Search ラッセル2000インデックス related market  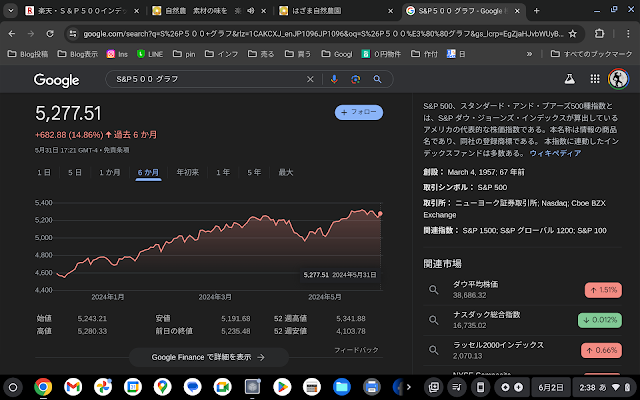point(522,350)
